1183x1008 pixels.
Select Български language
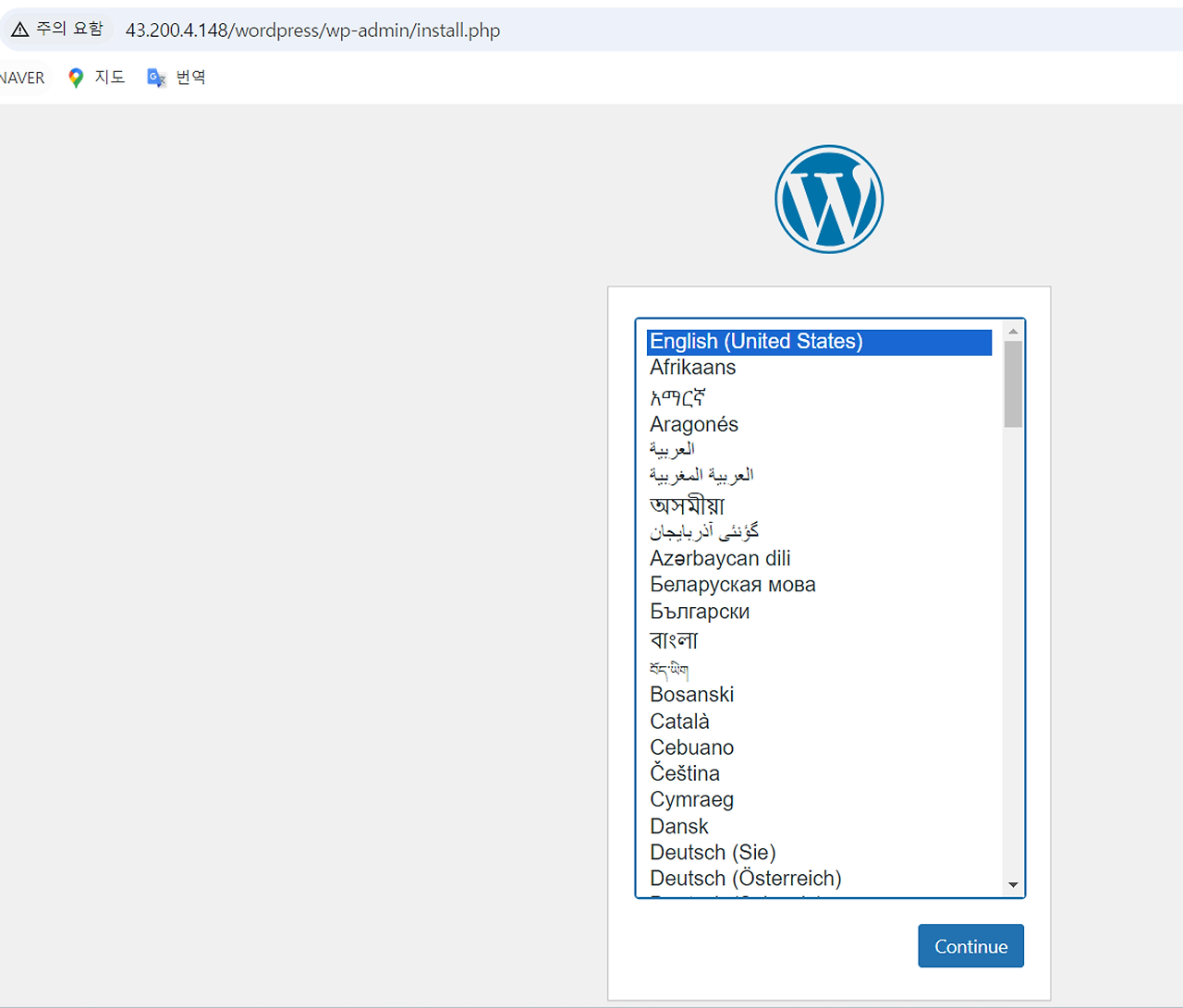(819, 612)
